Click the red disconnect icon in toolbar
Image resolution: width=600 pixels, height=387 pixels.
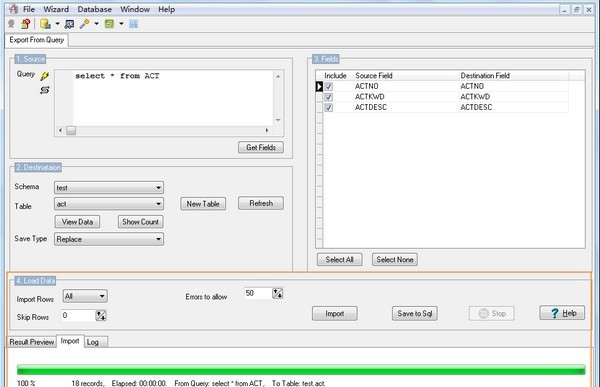point(26,24)
